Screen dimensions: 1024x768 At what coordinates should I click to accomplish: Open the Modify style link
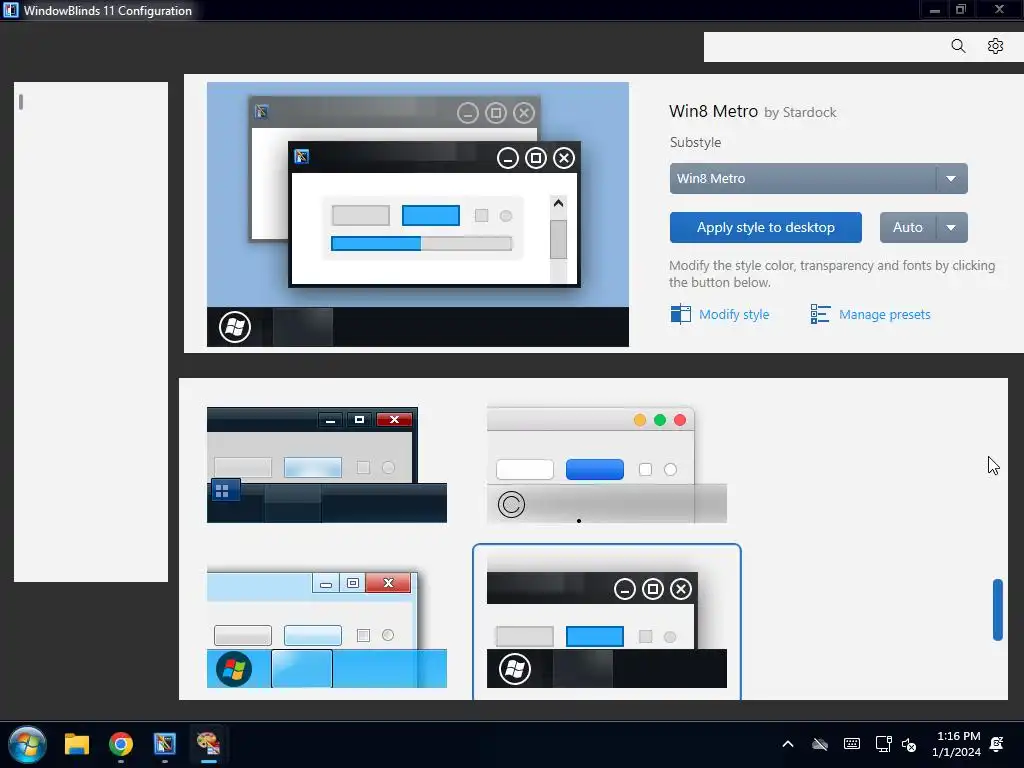pos(734,315)
